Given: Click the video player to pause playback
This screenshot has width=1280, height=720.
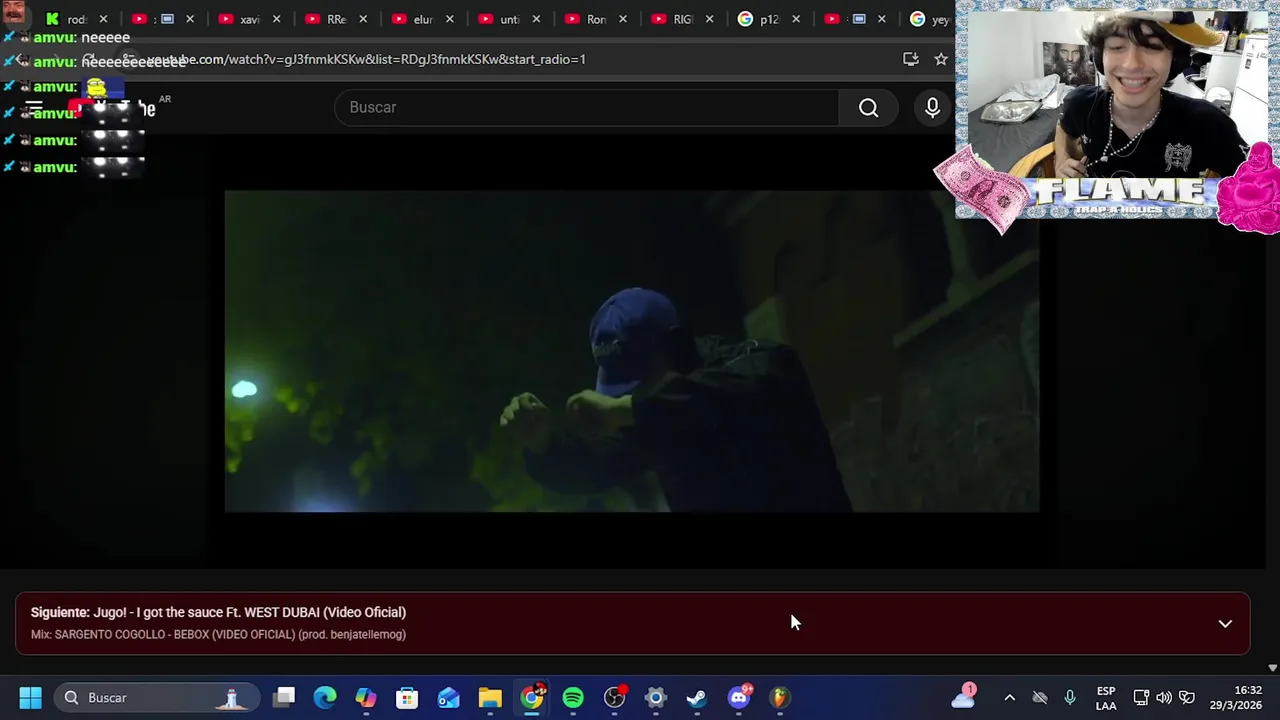Looking at the screenshot, I should pos(632,351).
